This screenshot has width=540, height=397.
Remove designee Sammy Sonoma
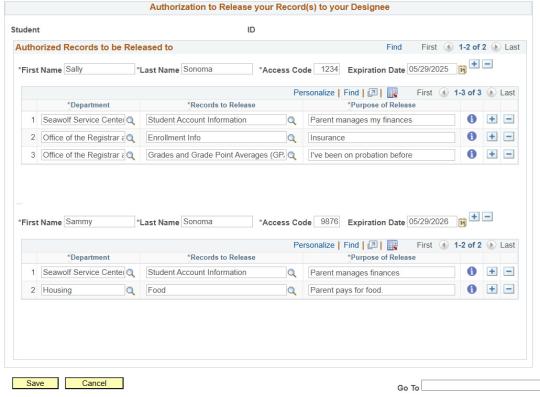pos(487,217)
